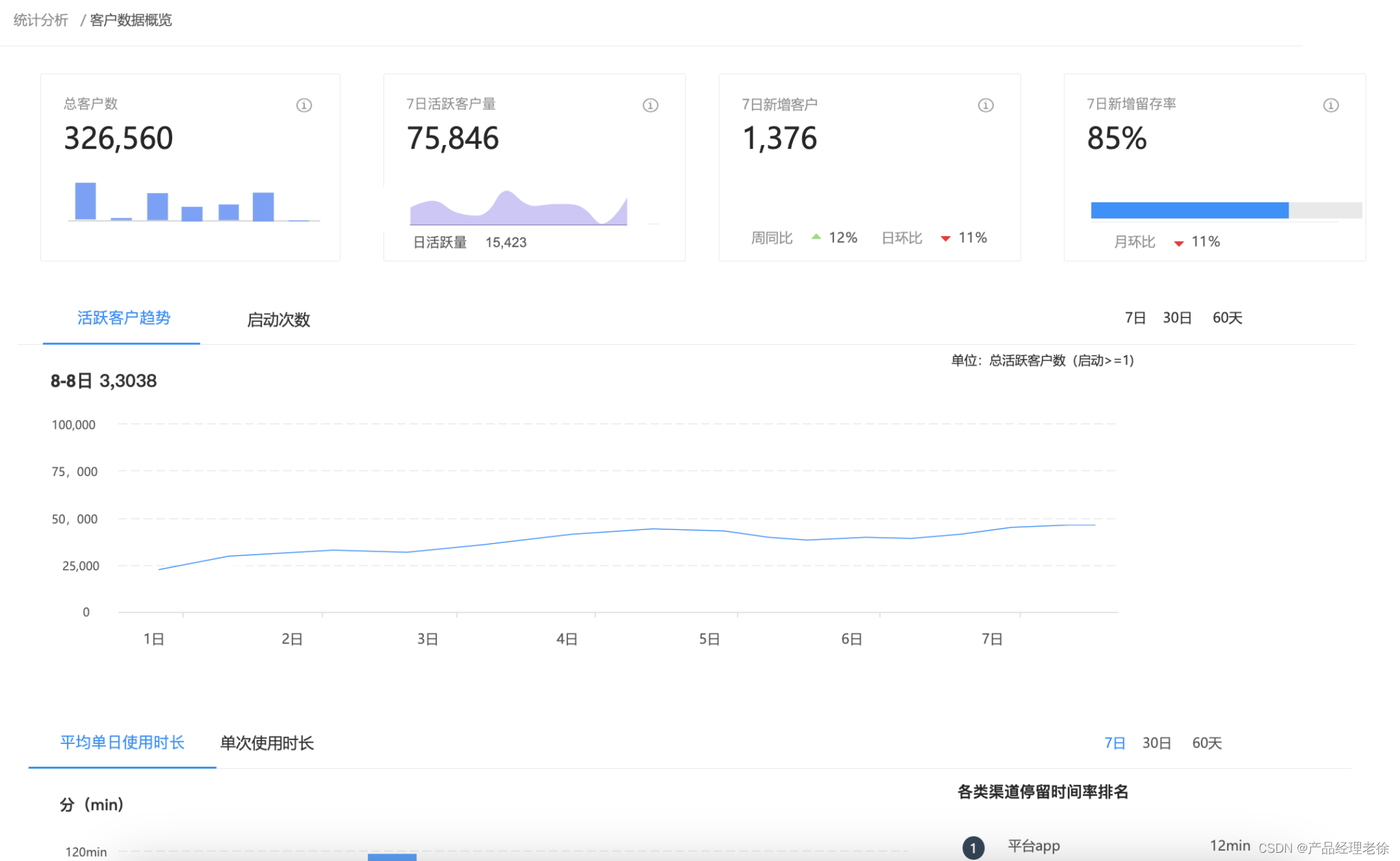
Task: Select 30日 range for usage duration
Action: tap(1156, 743)
